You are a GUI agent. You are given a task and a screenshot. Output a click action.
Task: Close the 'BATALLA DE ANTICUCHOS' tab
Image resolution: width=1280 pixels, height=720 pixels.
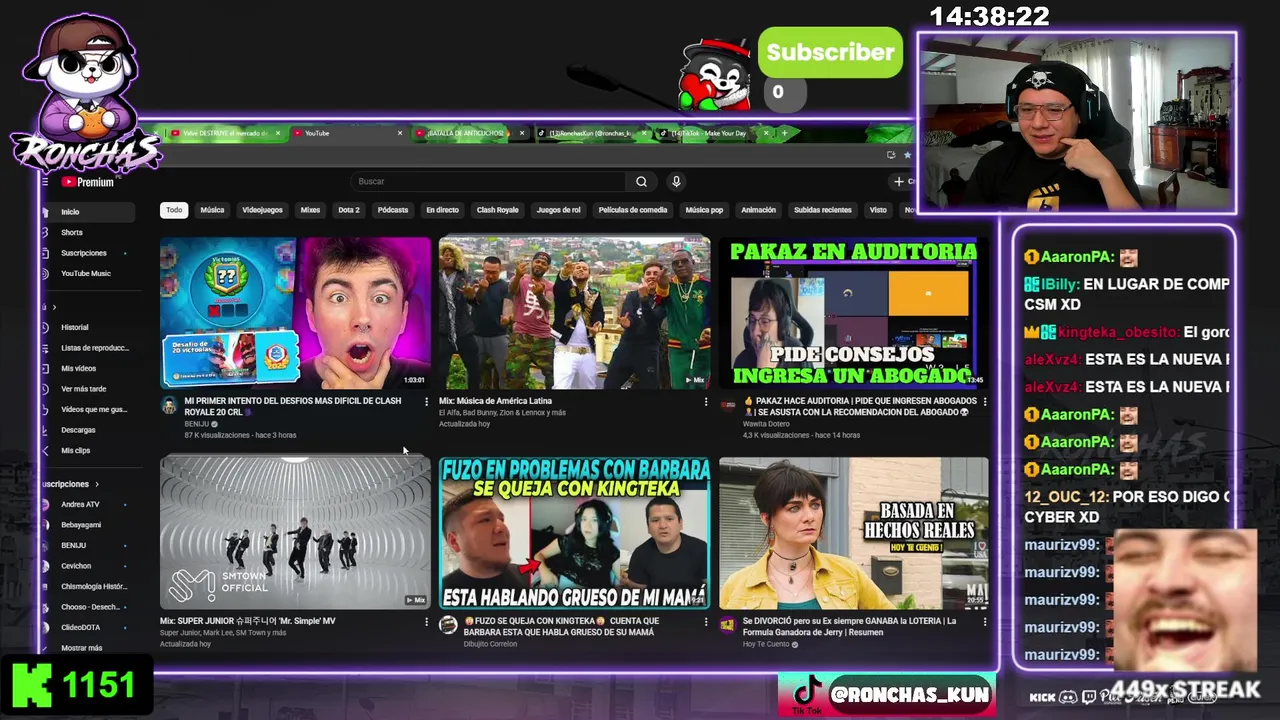[522, 133]
